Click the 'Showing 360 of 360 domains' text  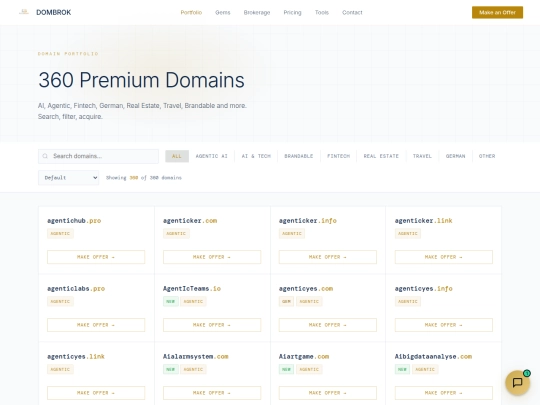[x=144, y=178]
